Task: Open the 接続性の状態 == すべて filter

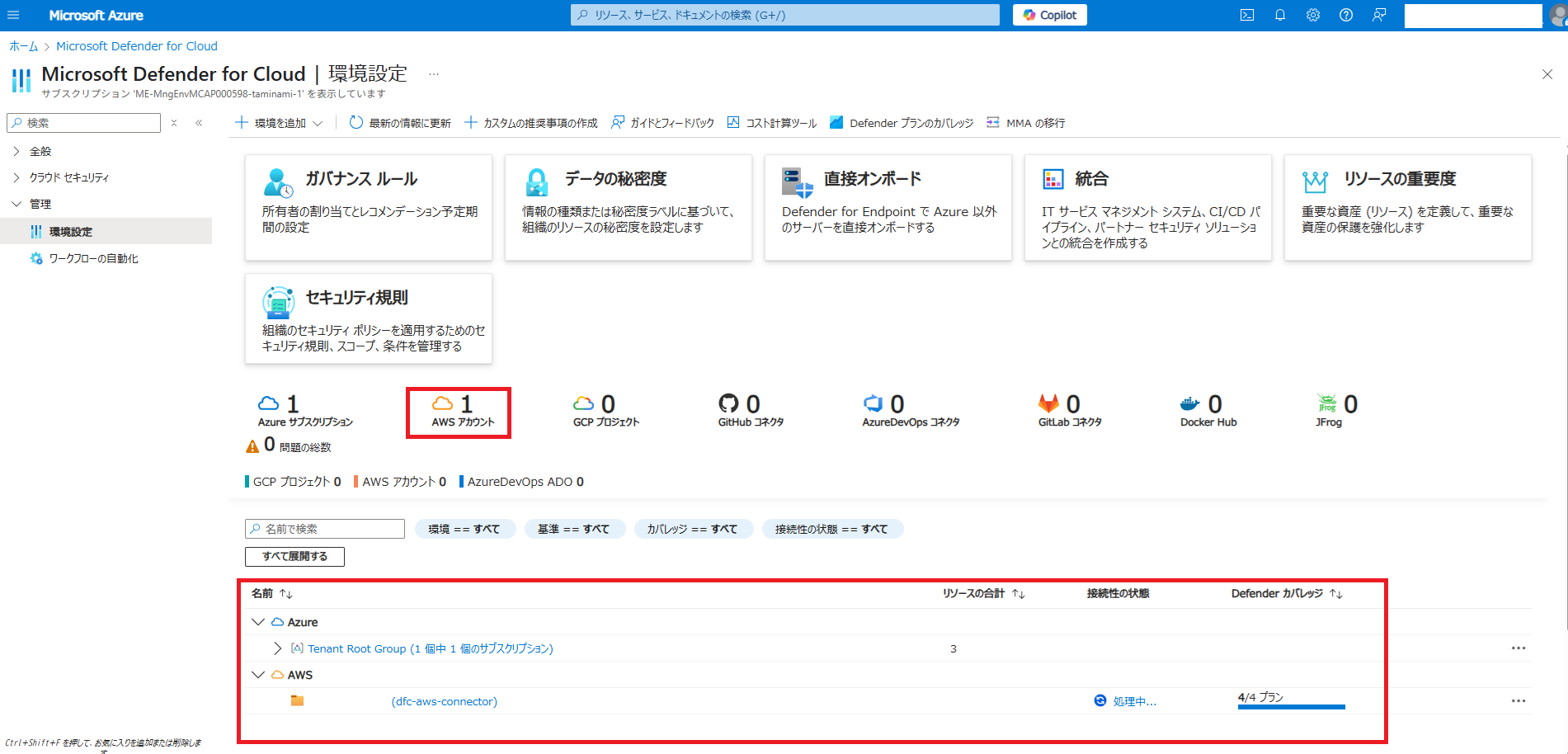Action: point(832,529)
